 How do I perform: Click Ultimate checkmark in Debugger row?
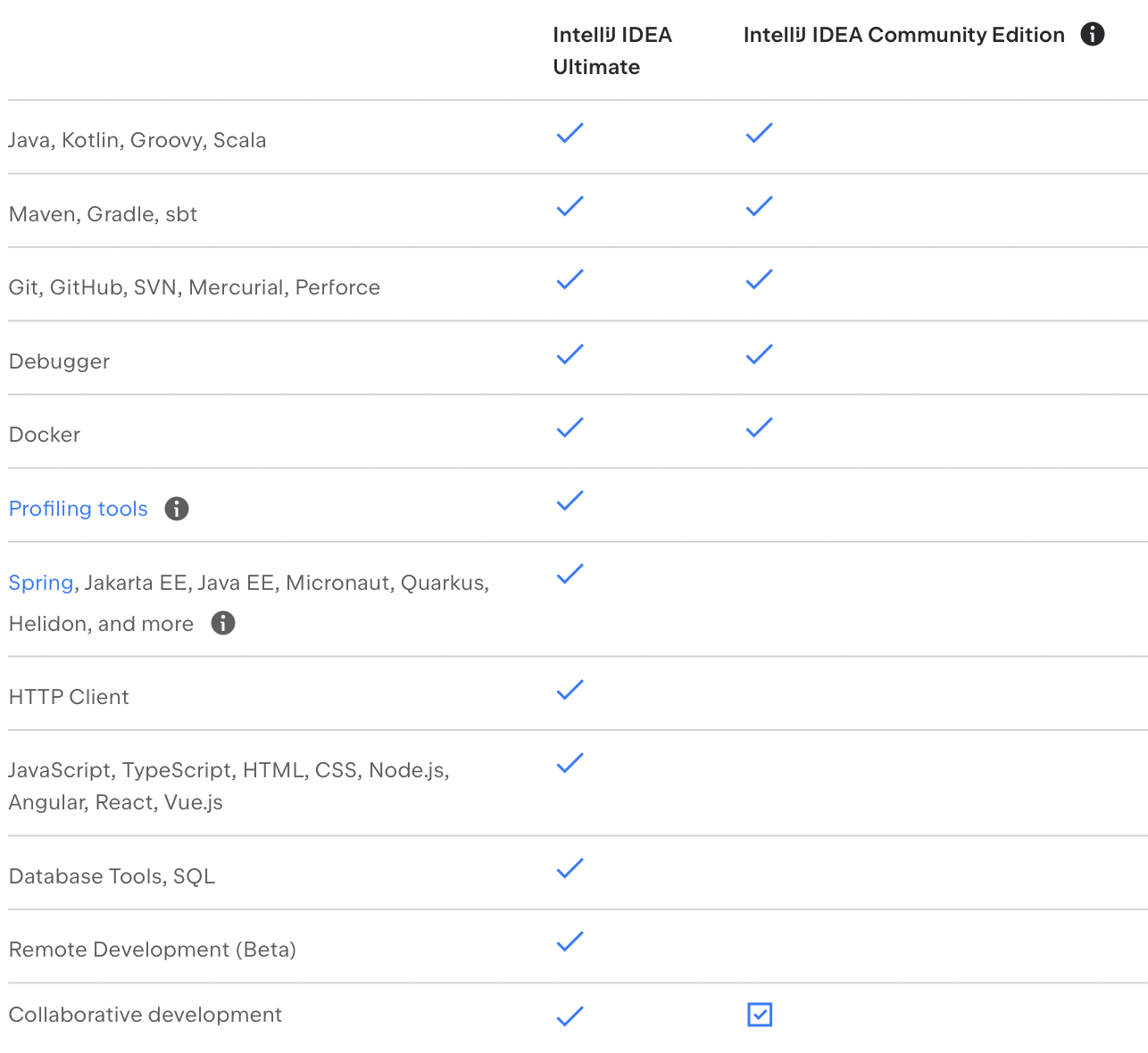(570, 354)
